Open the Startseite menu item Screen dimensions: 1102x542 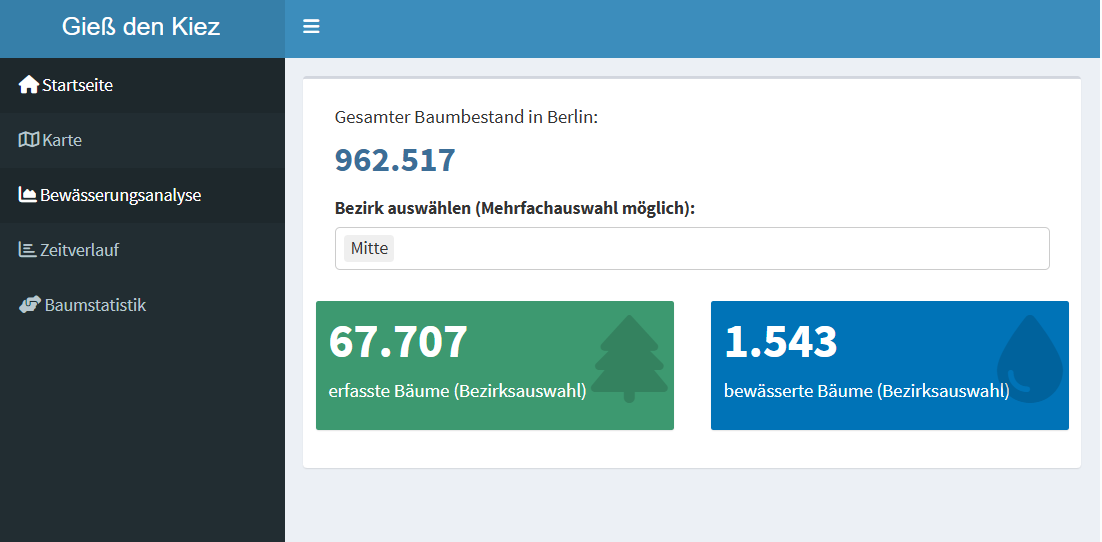[143, 85]
